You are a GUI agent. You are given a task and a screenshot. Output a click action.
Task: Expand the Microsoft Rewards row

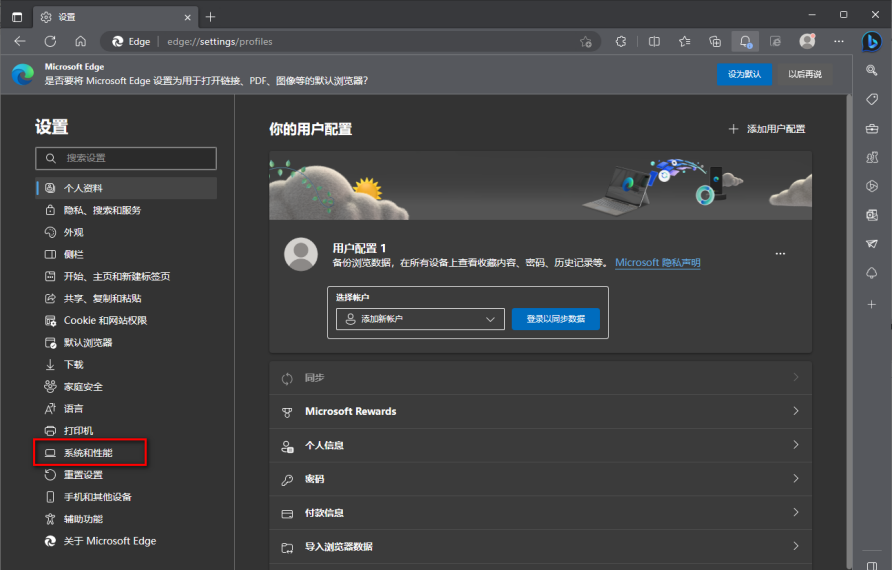pos(540,411)
